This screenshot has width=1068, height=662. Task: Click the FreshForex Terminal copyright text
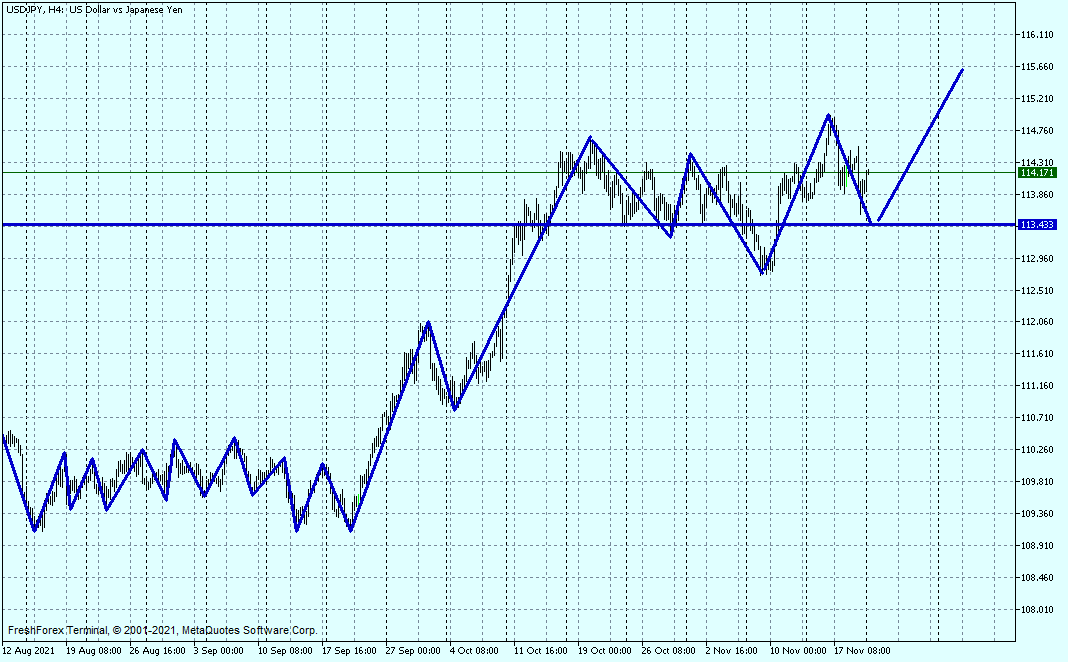pyautogui.click(x=163, y=631)
